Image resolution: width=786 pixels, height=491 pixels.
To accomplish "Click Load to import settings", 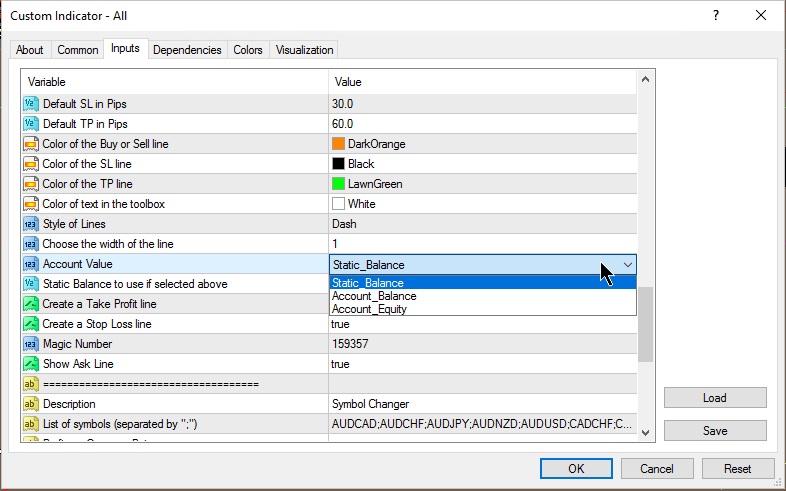I will click(715, 398).
